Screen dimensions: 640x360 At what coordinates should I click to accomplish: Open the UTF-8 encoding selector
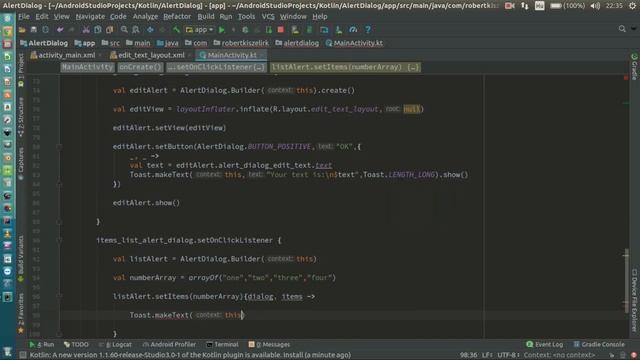point(508,355)
